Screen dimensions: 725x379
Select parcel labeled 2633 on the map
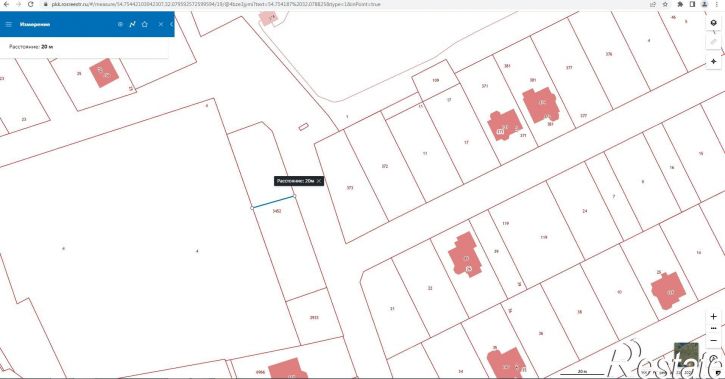pyautogui.click(x=314, y=318)
